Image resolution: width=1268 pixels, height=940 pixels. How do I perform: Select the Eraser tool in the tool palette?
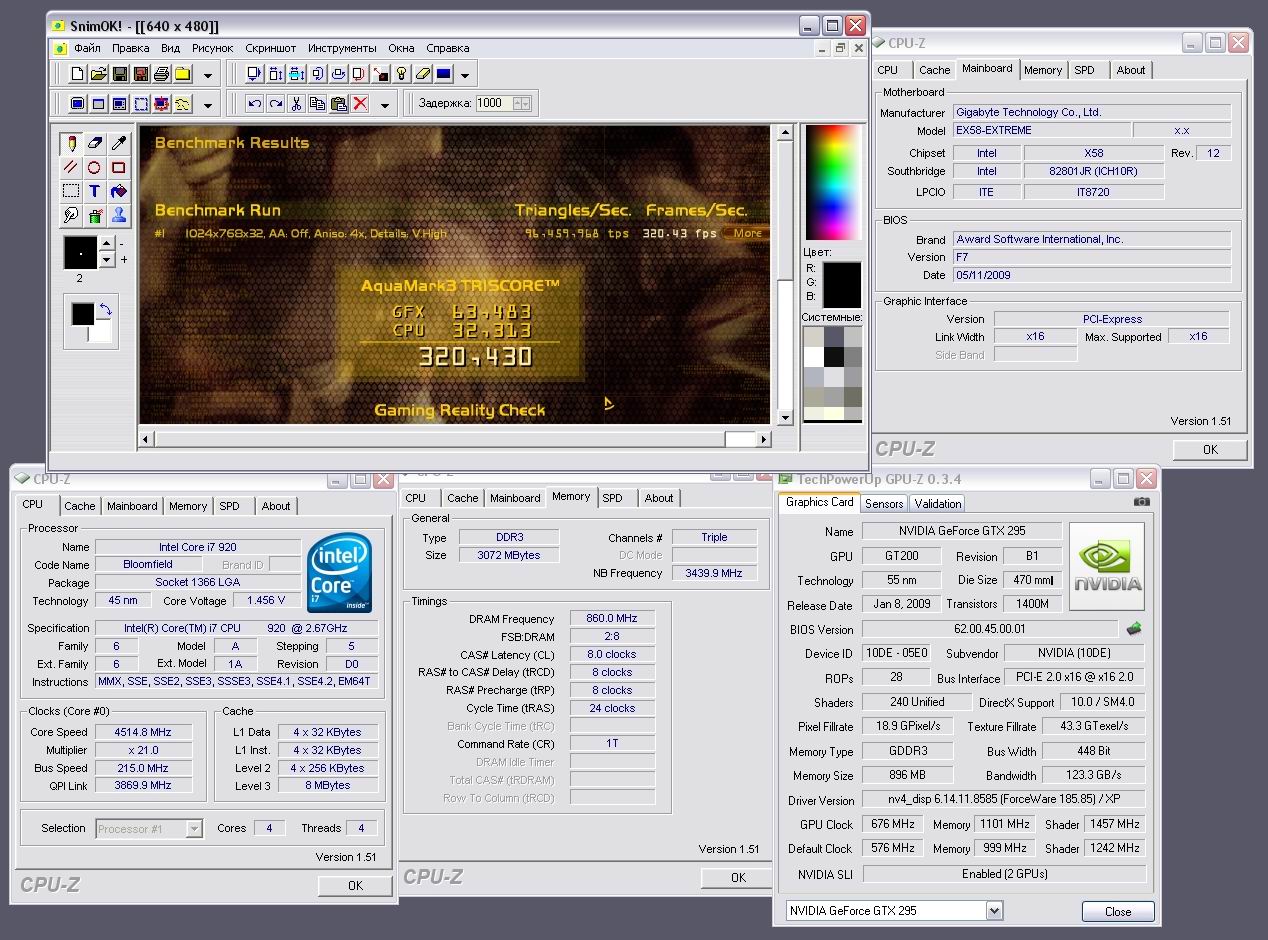94,143
